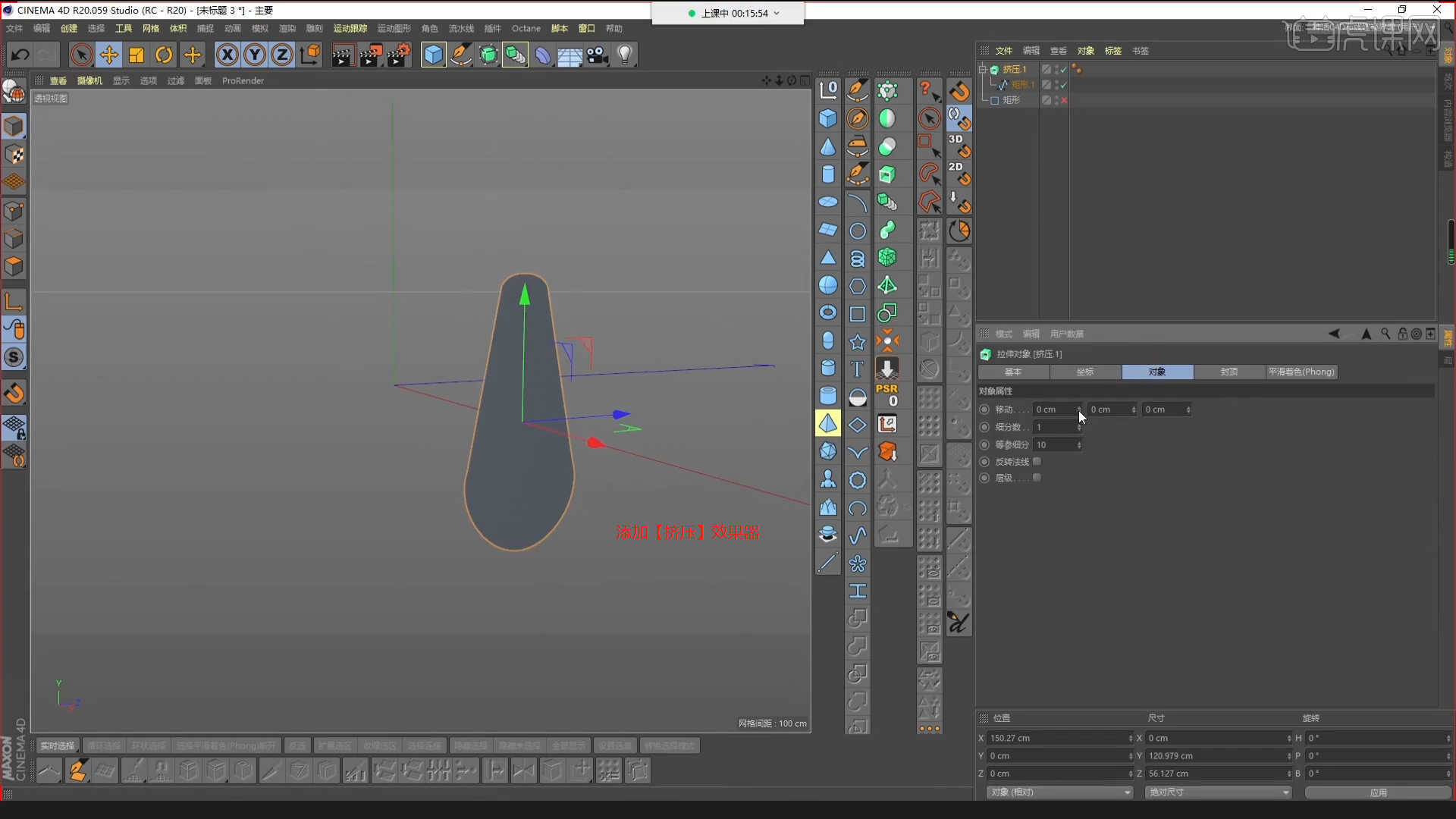This screenshot has height=819, width=1456.
Task: Switch to 封顶 attribute tab
Action: pos(1229,372)
